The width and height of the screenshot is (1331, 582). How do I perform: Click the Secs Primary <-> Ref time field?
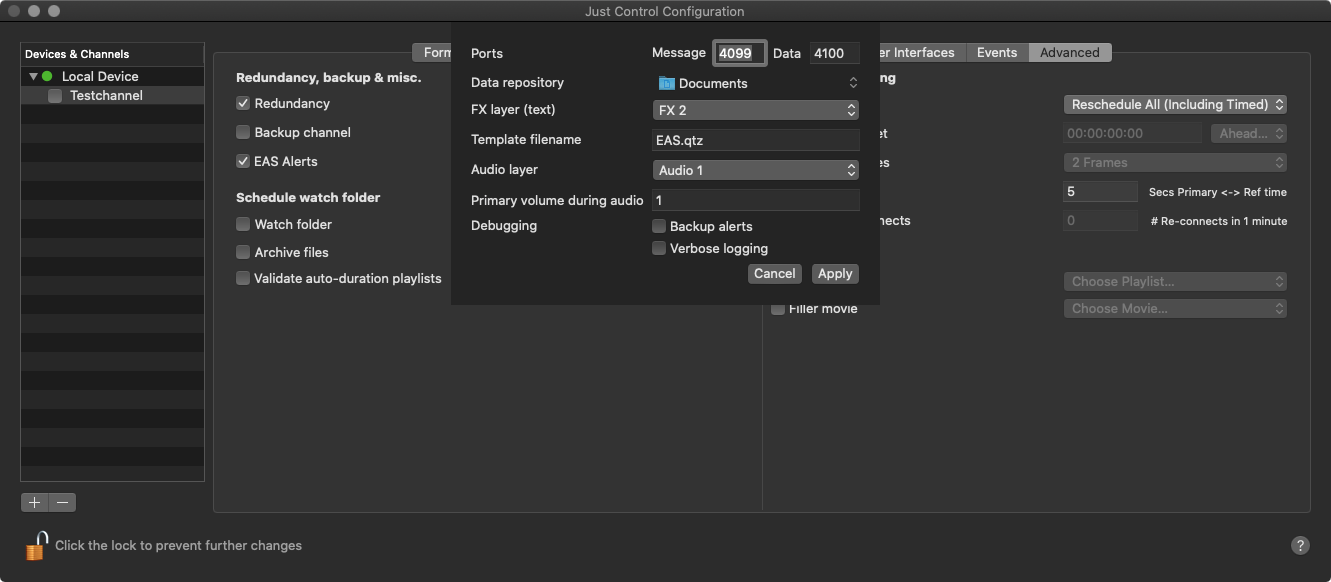click(1100, 192)
